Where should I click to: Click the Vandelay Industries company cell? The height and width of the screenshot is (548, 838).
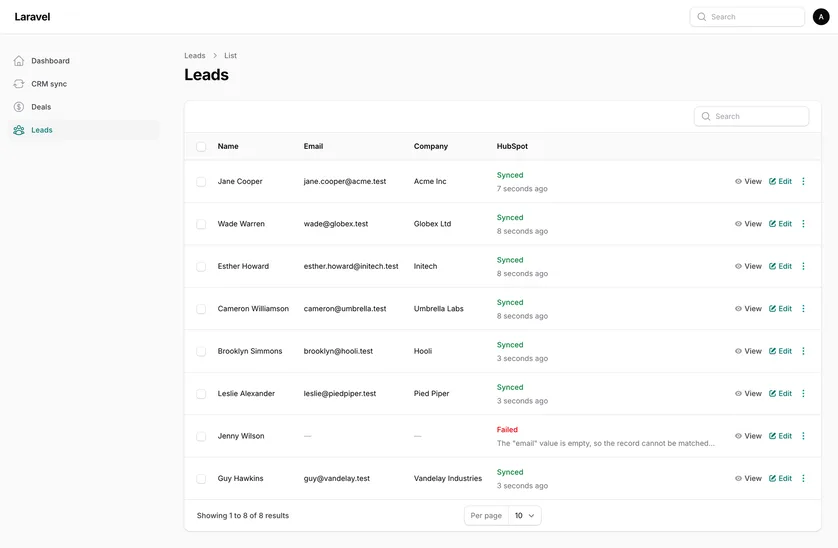pyautogui.click(x=448, y=478)
